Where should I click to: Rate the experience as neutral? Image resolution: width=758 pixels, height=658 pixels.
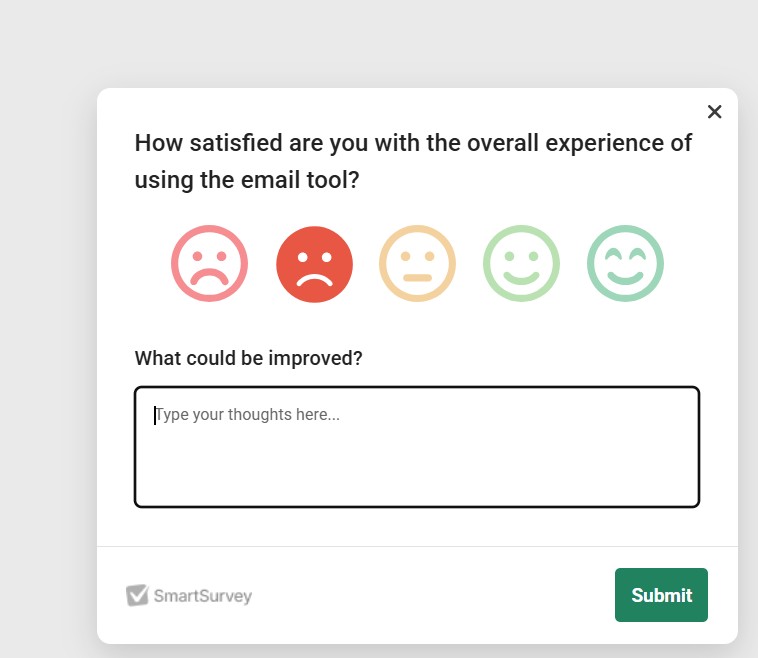click(417, 264)
